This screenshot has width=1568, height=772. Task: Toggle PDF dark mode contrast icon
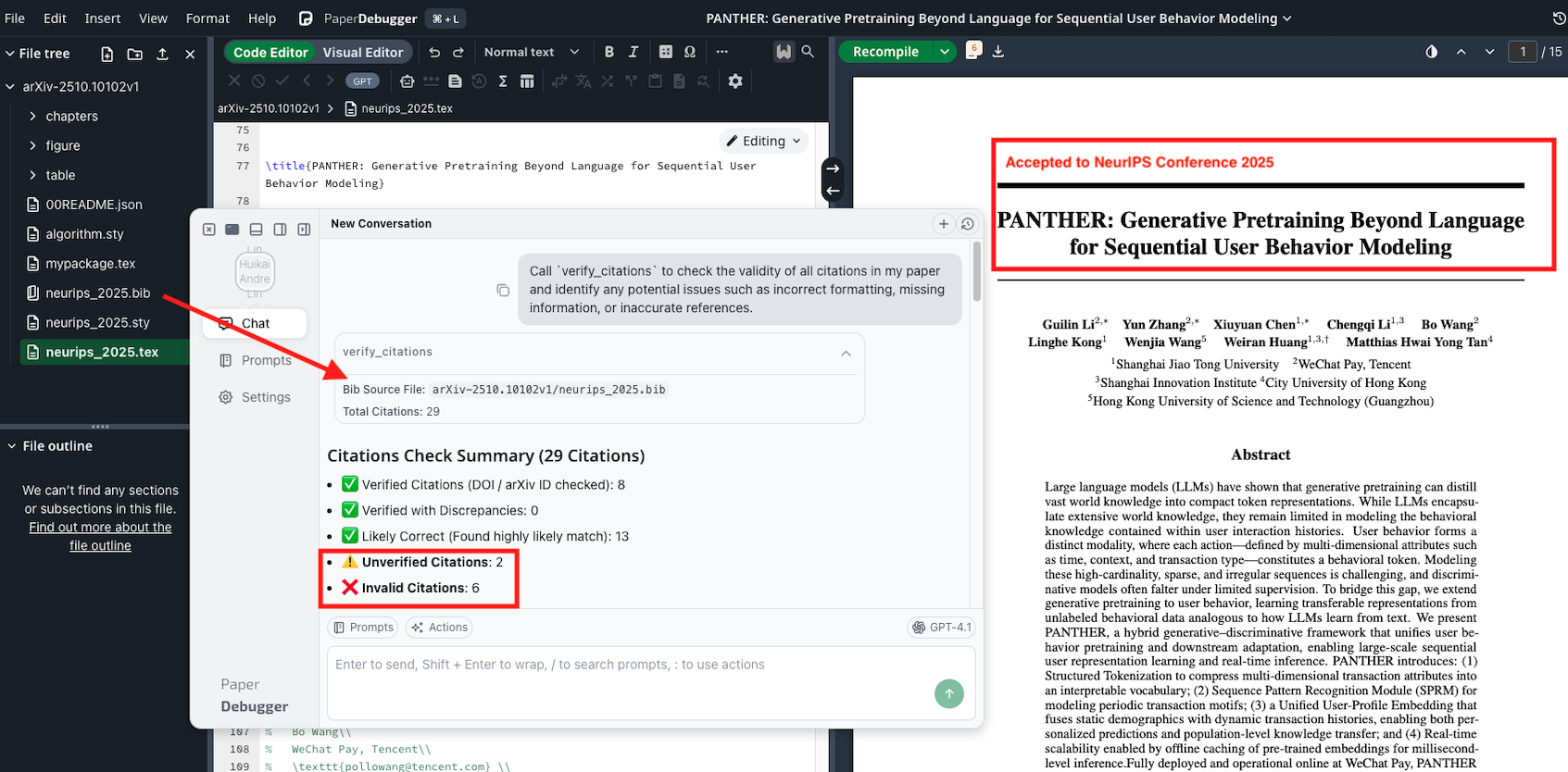1432,52
